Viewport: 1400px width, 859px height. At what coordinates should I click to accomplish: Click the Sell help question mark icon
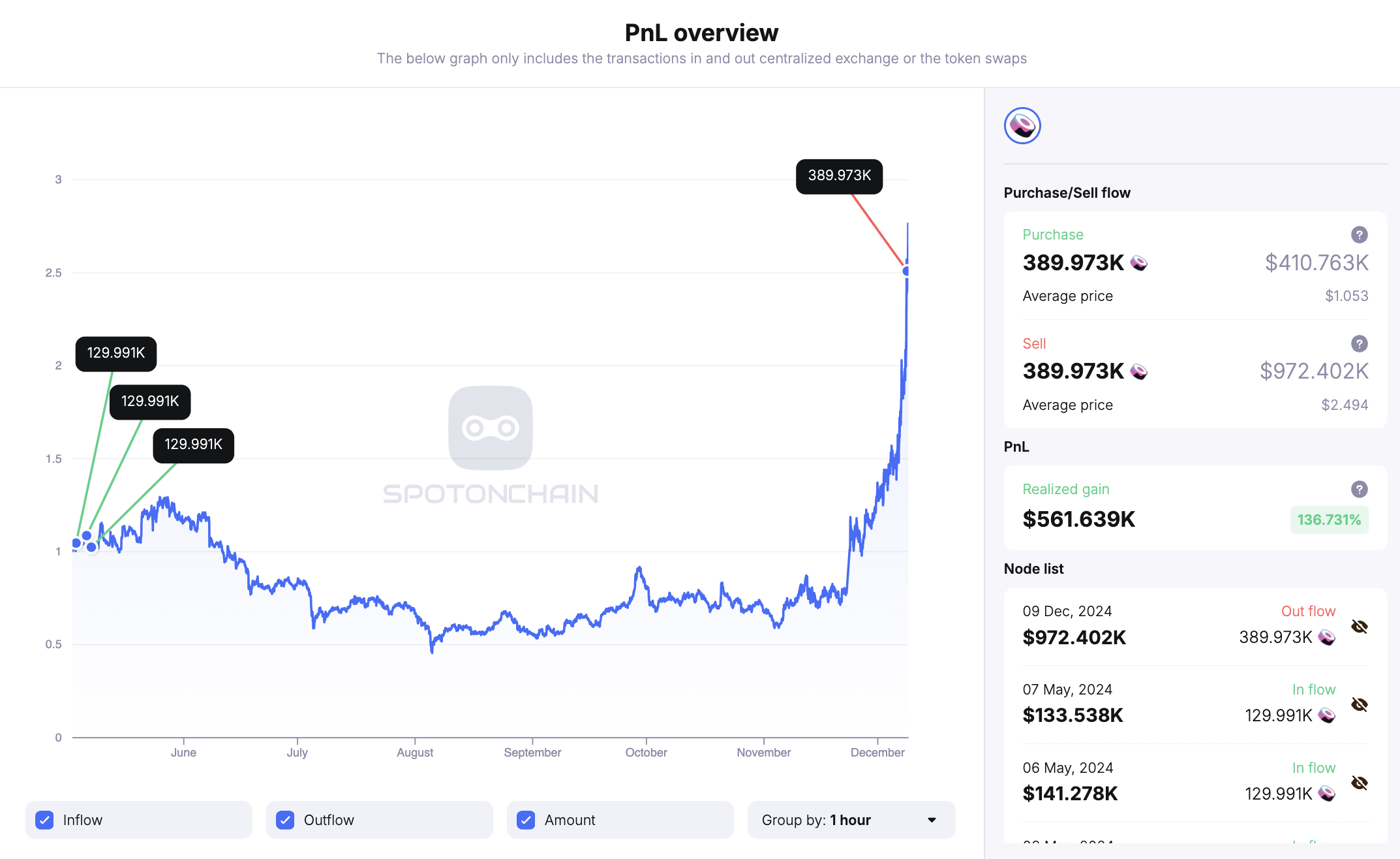coord(1359,344)
